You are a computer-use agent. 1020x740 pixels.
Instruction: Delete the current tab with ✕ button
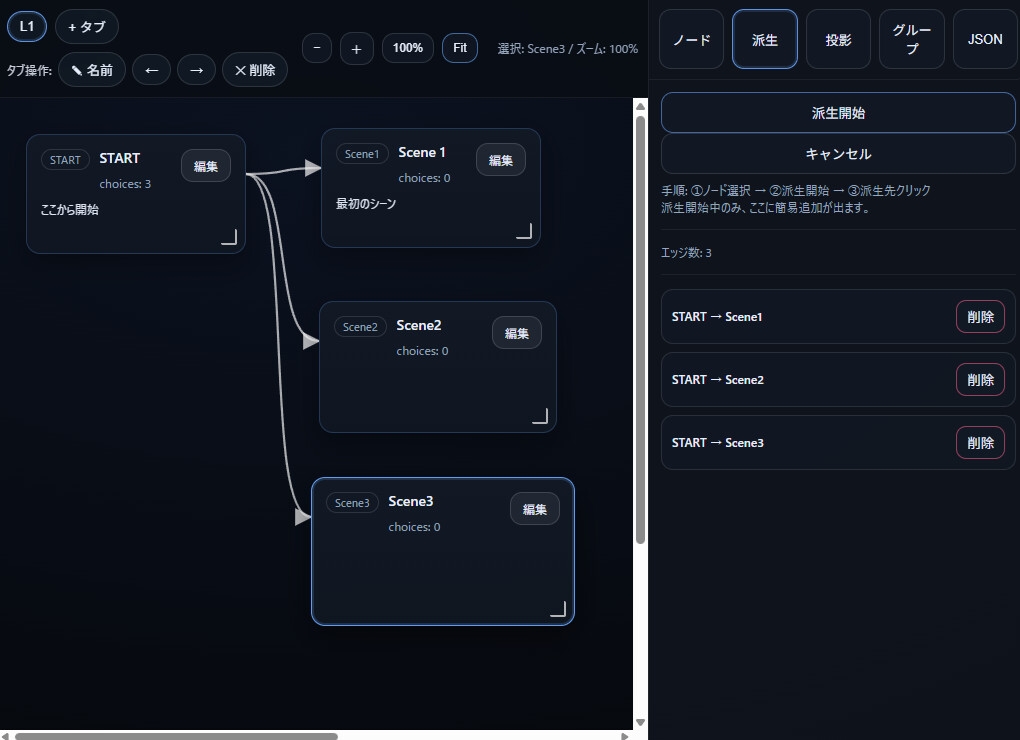[254, 70]
